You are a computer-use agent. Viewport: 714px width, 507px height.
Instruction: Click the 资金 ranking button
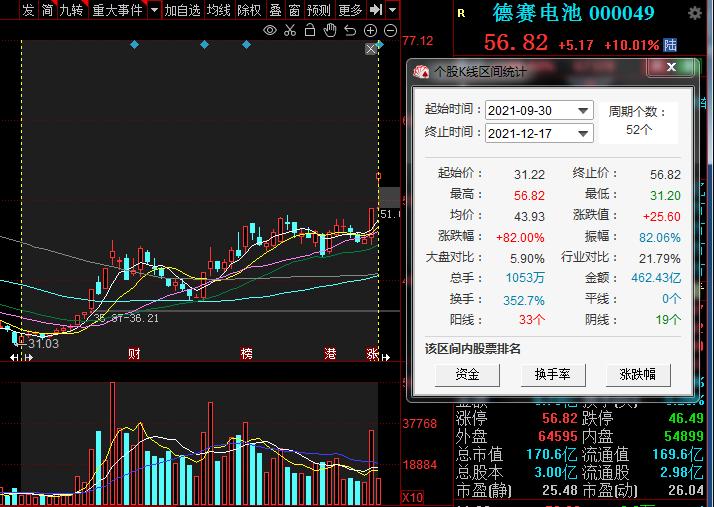pos(467,374)
